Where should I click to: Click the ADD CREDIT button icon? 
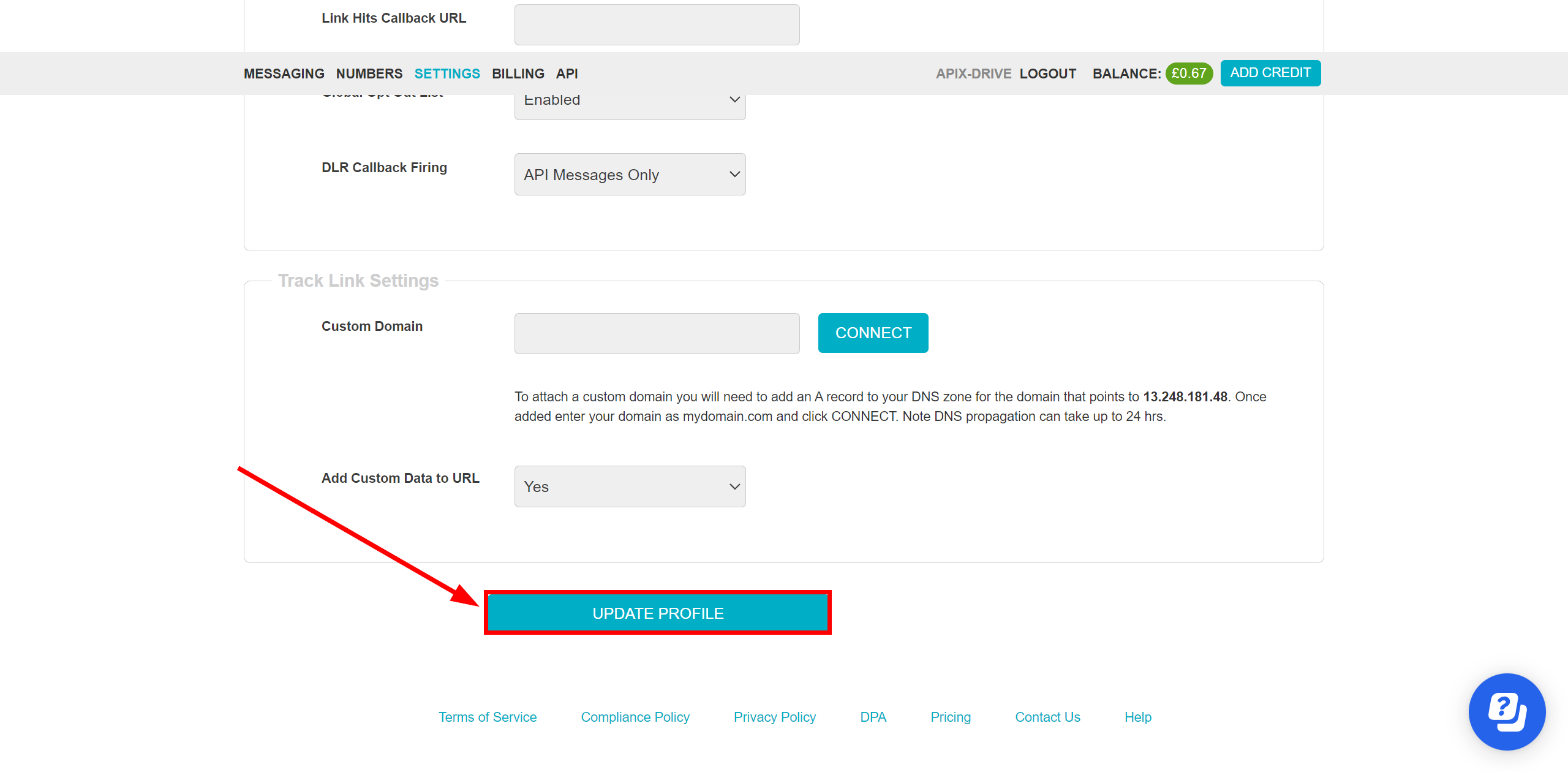point(1272,73)
